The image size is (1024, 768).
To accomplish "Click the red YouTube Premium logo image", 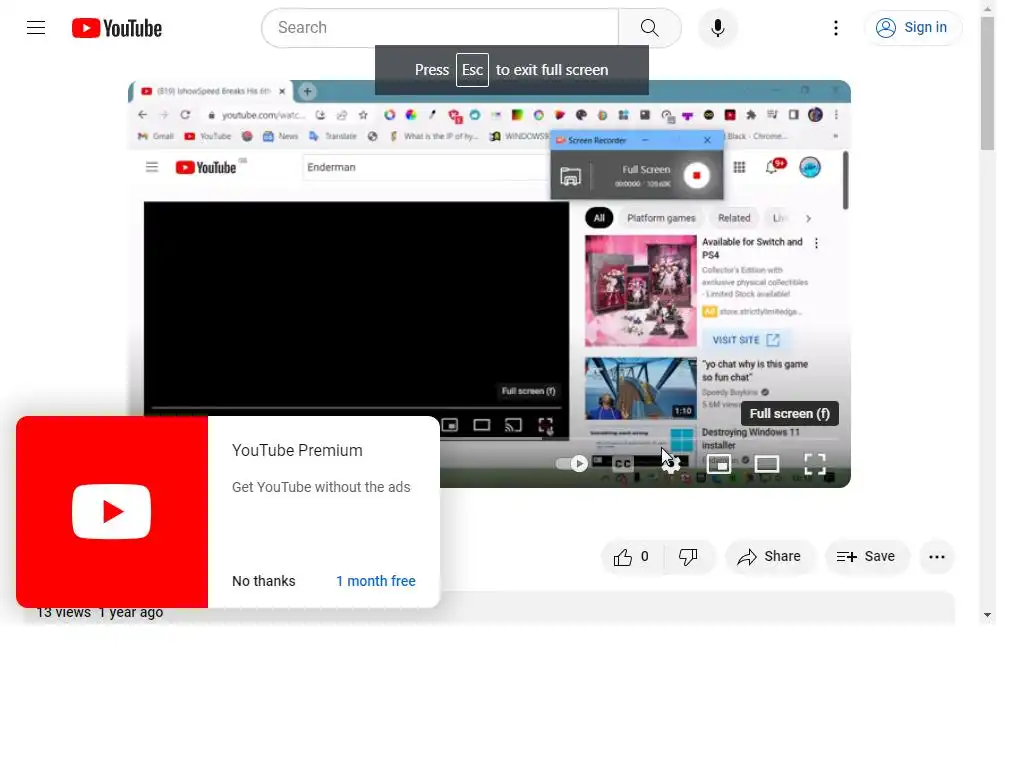I will point(112,512).
